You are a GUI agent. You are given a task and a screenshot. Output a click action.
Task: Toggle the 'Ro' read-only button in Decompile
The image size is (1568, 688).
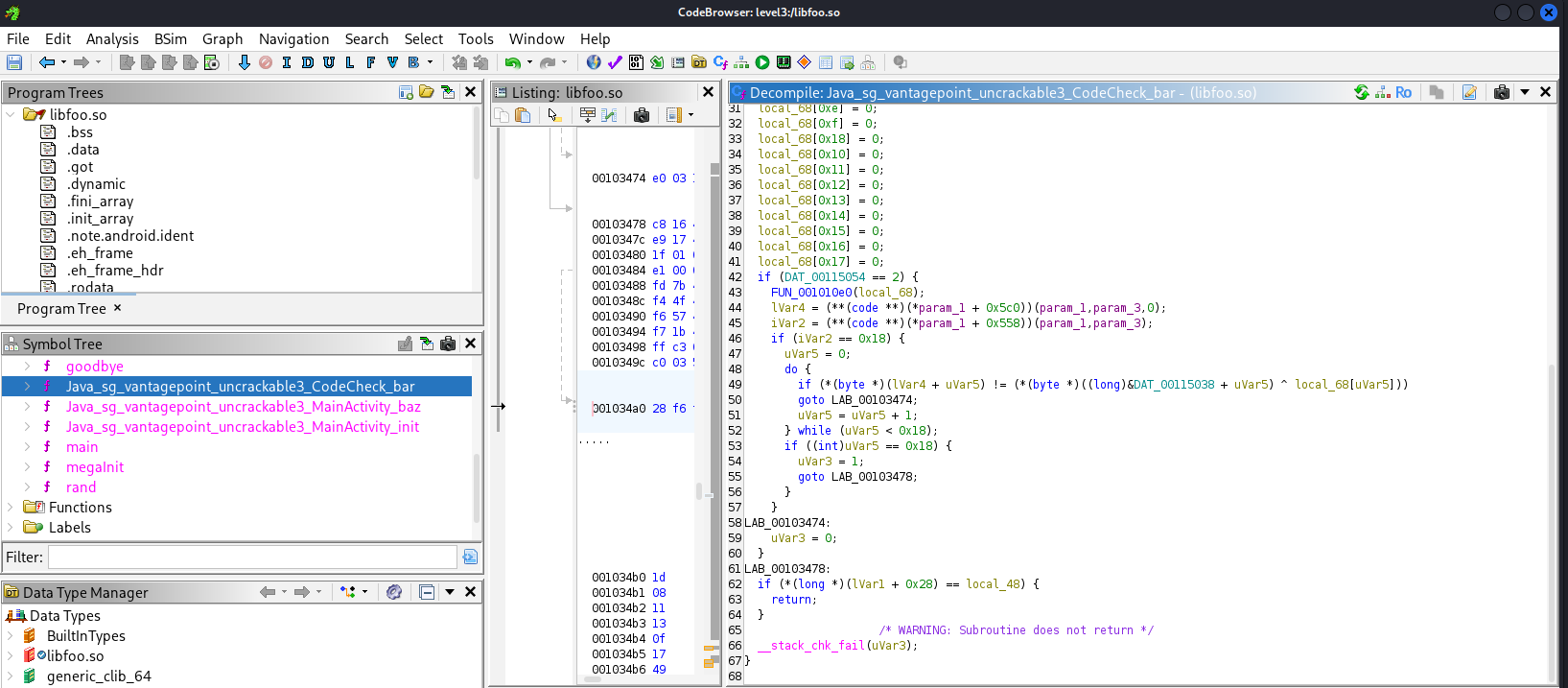tap(1403, 92)
